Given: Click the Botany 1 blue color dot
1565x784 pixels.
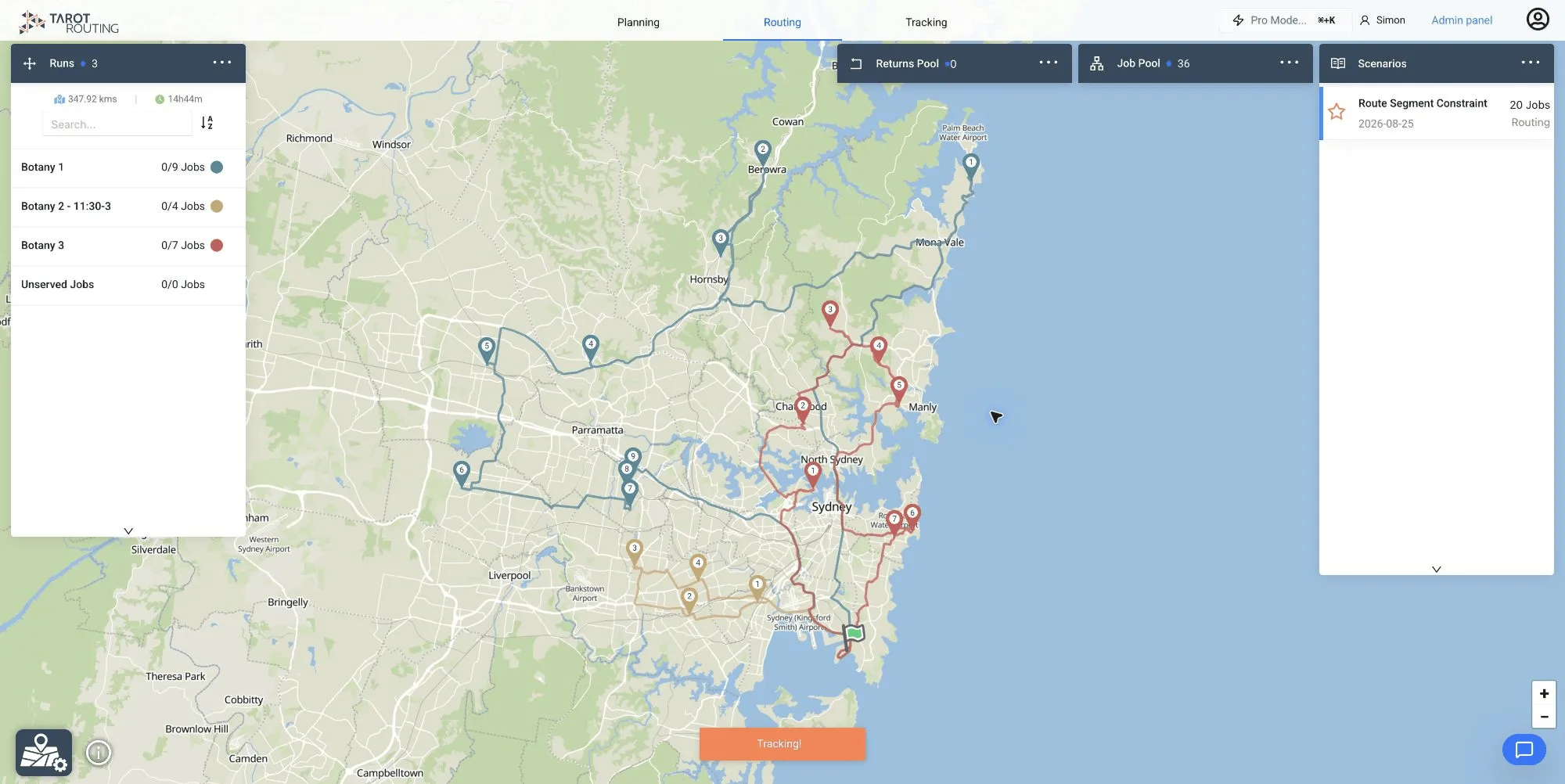Looking at the screenshot, I should point(217,167).
